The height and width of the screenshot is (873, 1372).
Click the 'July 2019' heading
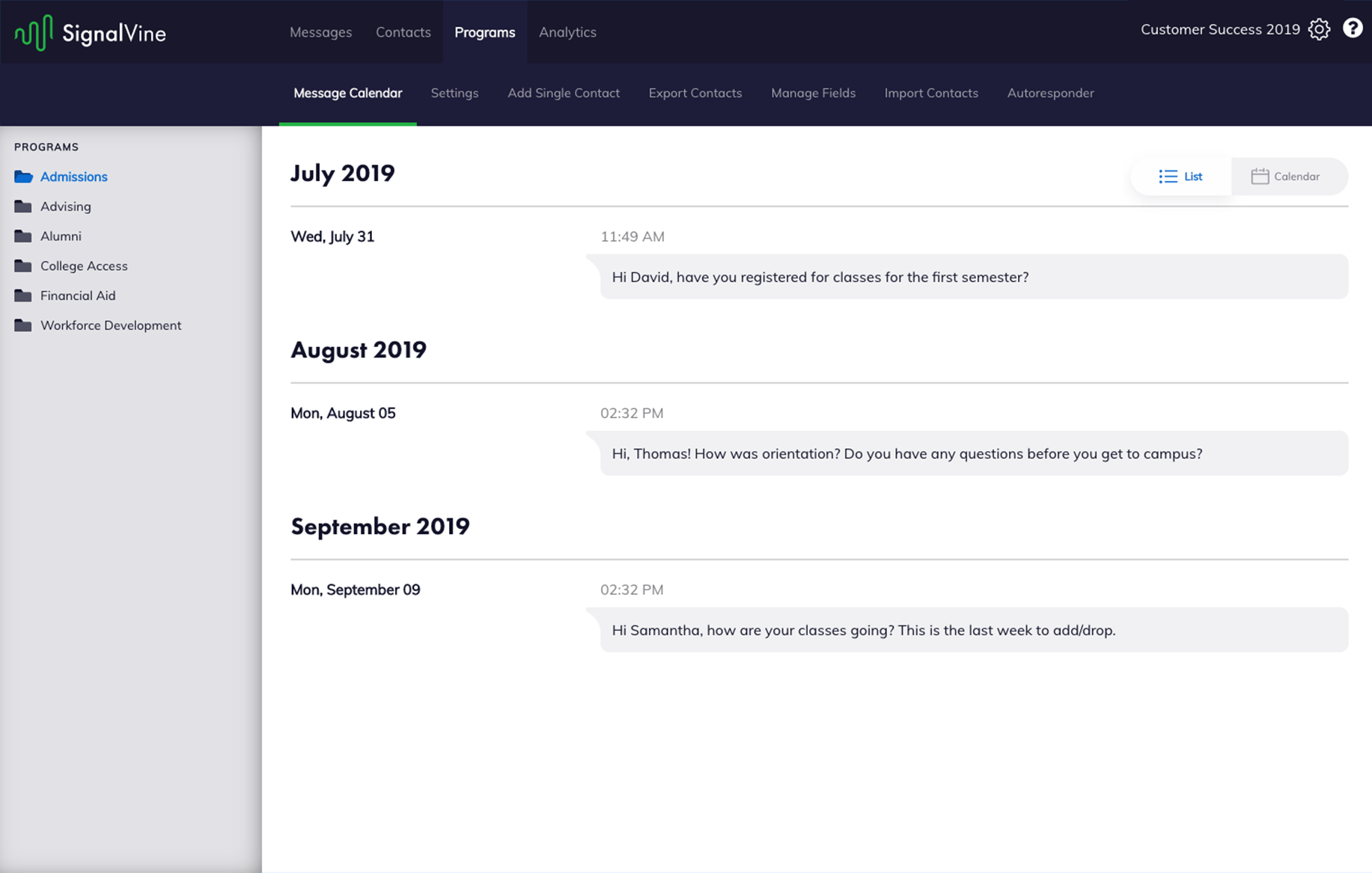point(343,173)
